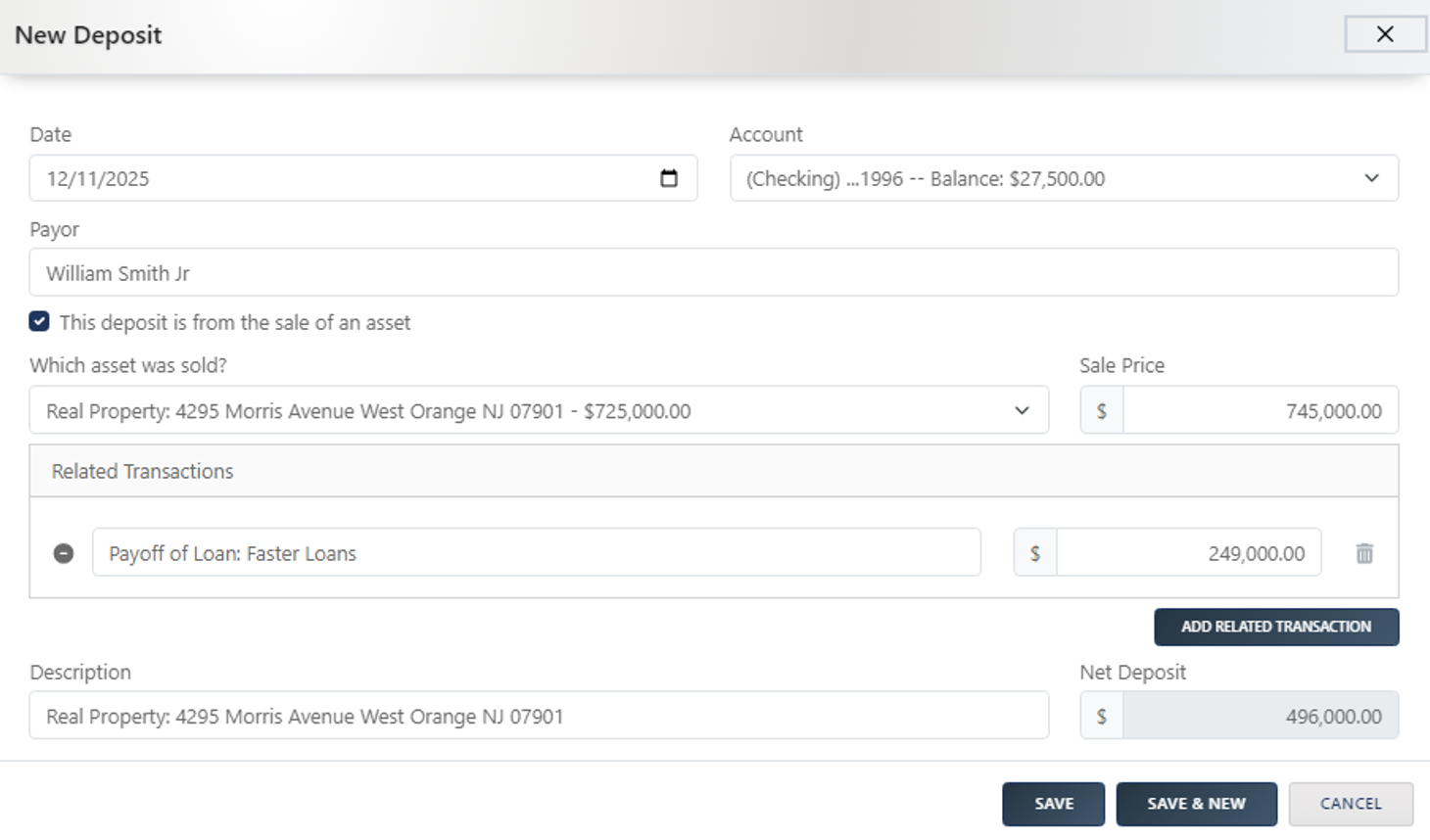1430x840 pixels.
Task: Edit the 249,000.00 payoff amount
Action: (1188, 553)
